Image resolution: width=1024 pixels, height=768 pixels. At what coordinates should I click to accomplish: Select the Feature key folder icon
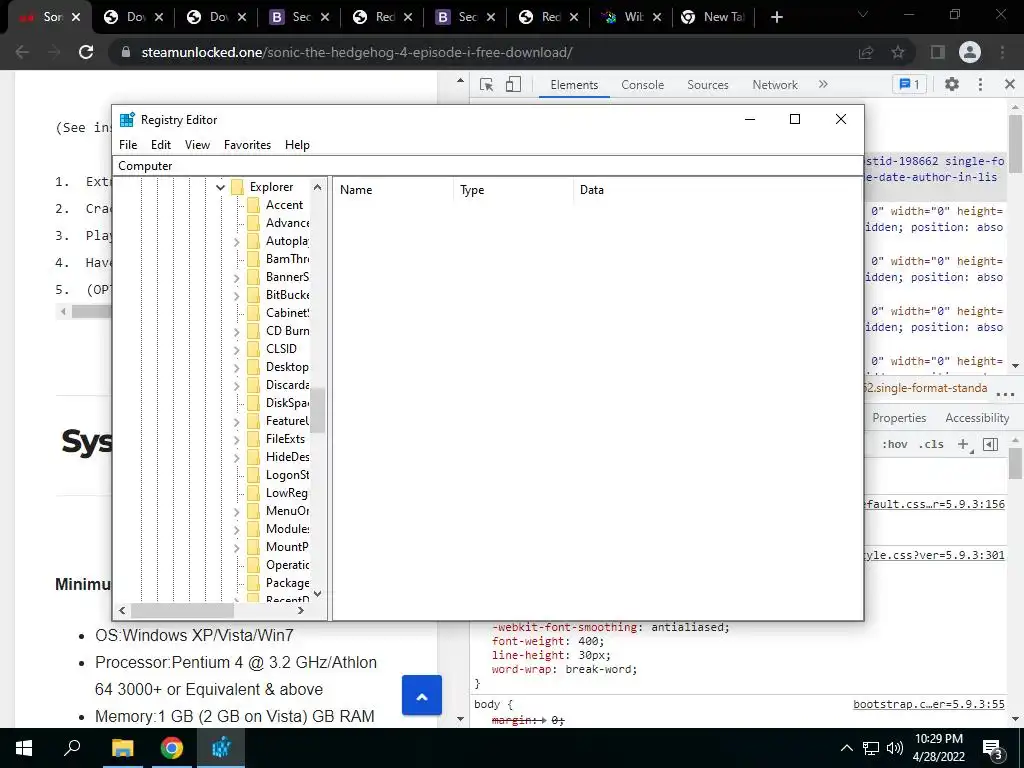[x=253, y=421]
